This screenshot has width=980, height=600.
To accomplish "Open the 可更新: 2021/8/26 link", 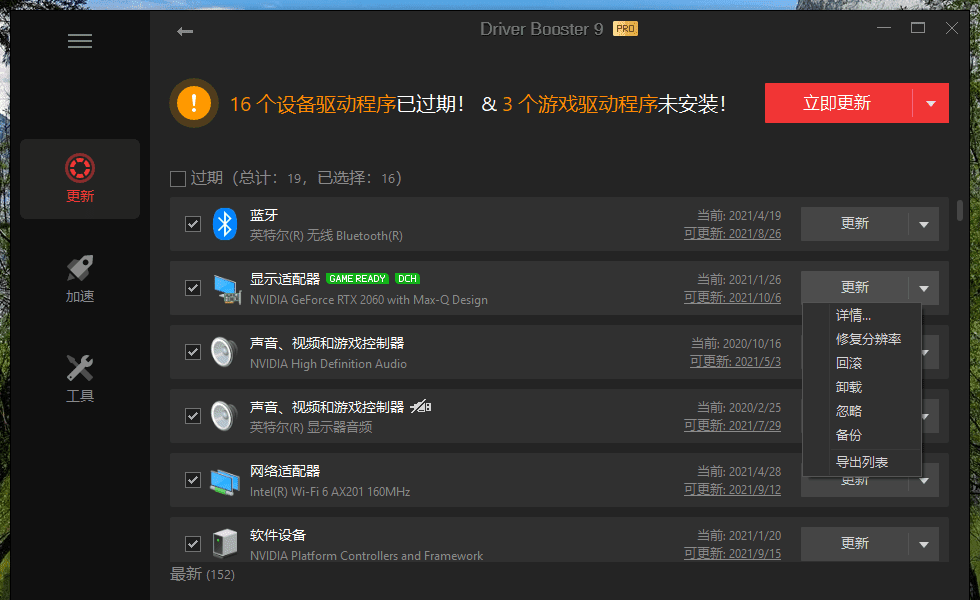I will click(732, 234).
